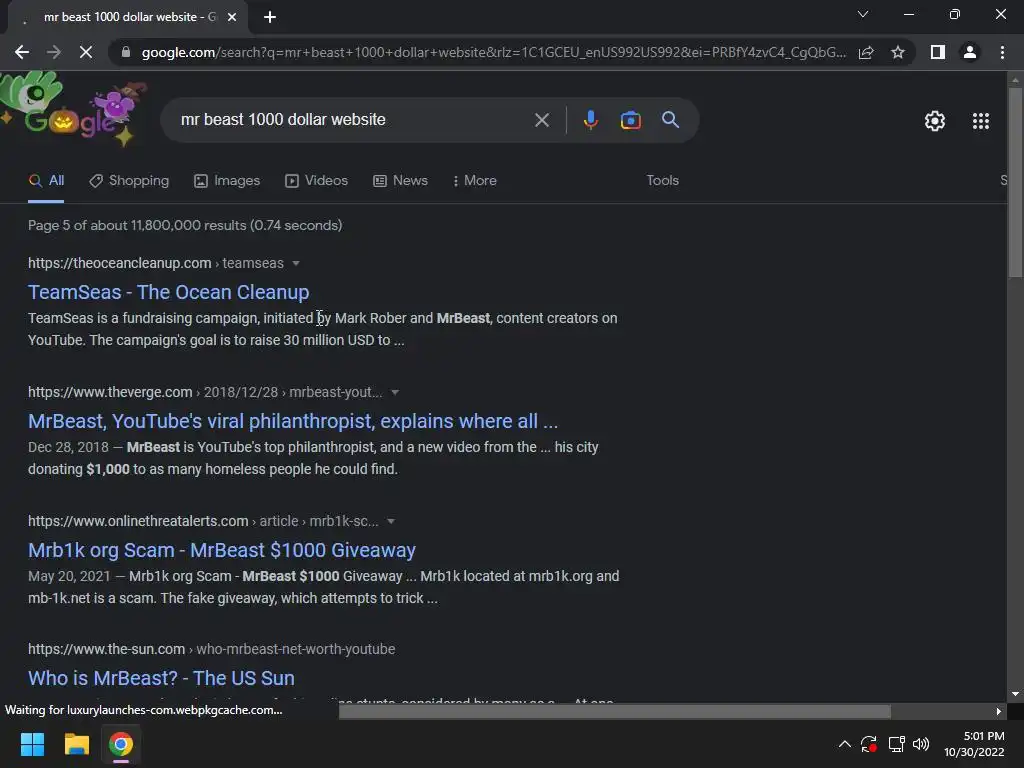The image size is (1024, 768).
Task: Open Chrome profile avatar menu
Action: [970, 52]
